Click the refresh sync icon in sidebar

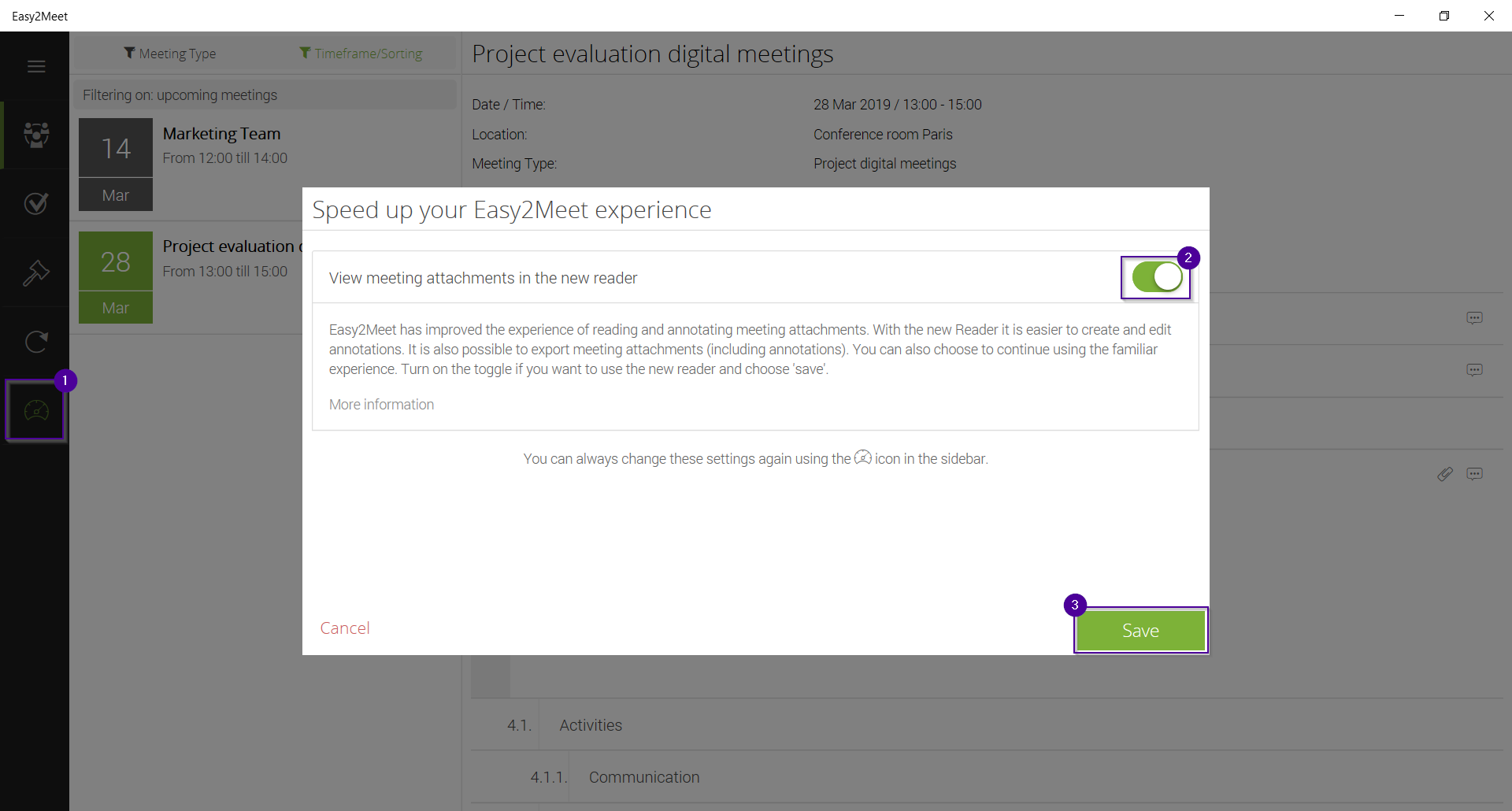tap(36, 342)
